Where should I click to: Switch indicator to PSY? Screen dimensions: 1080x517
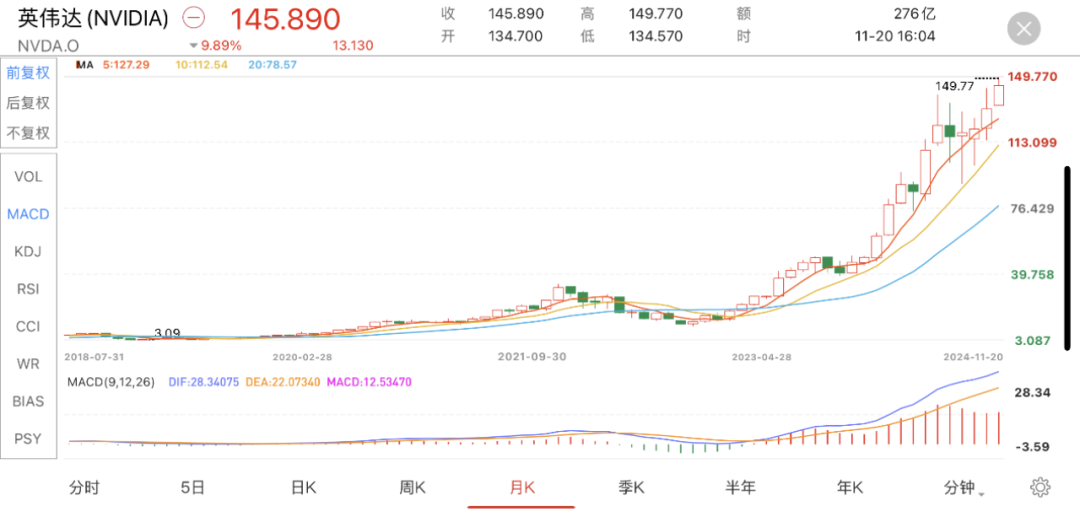[x=28, y=439]
